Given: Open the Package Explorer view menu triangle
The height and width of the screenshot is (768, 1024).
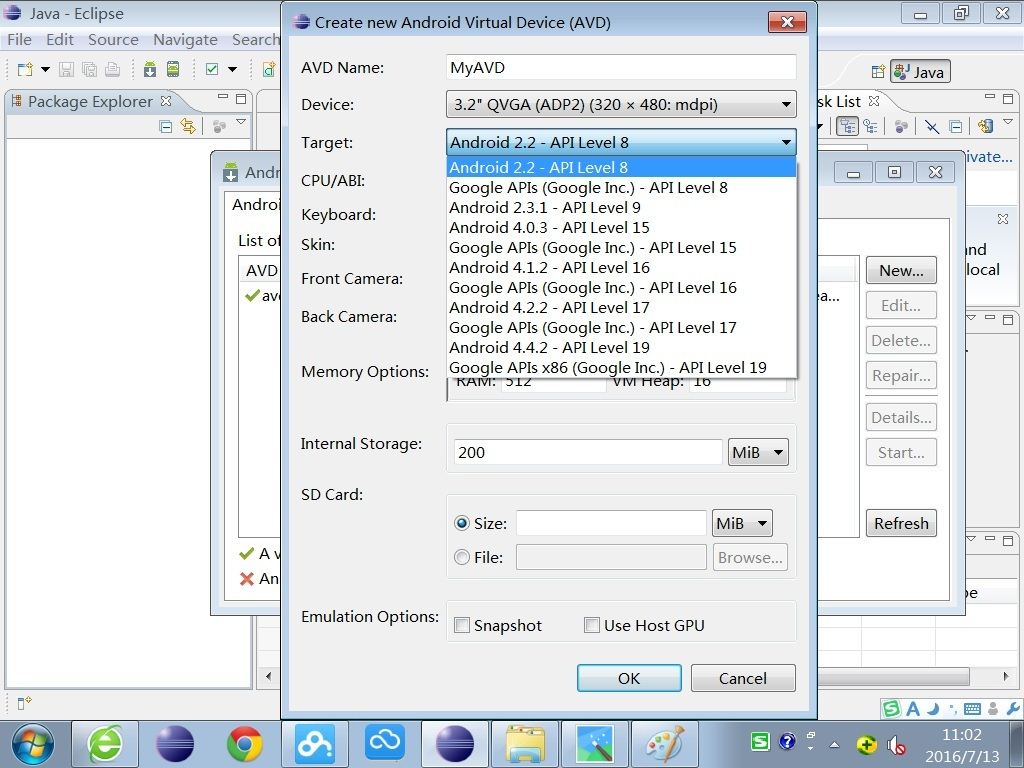Looking at the screenshot, I should click(241, 121).
